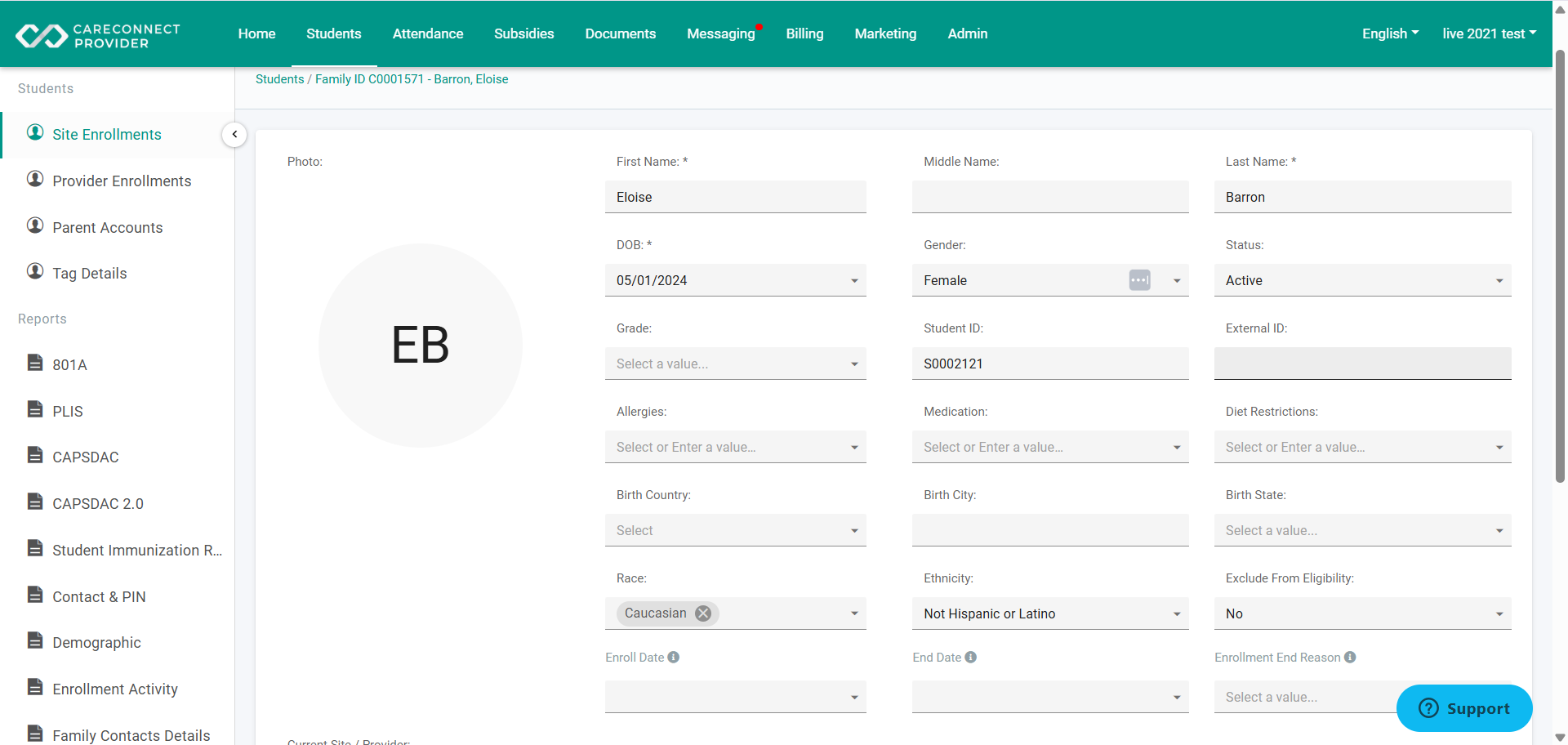The image size is (1568, 745).
Task: Open the Support help widget
Action: (x=1464, y=708)
